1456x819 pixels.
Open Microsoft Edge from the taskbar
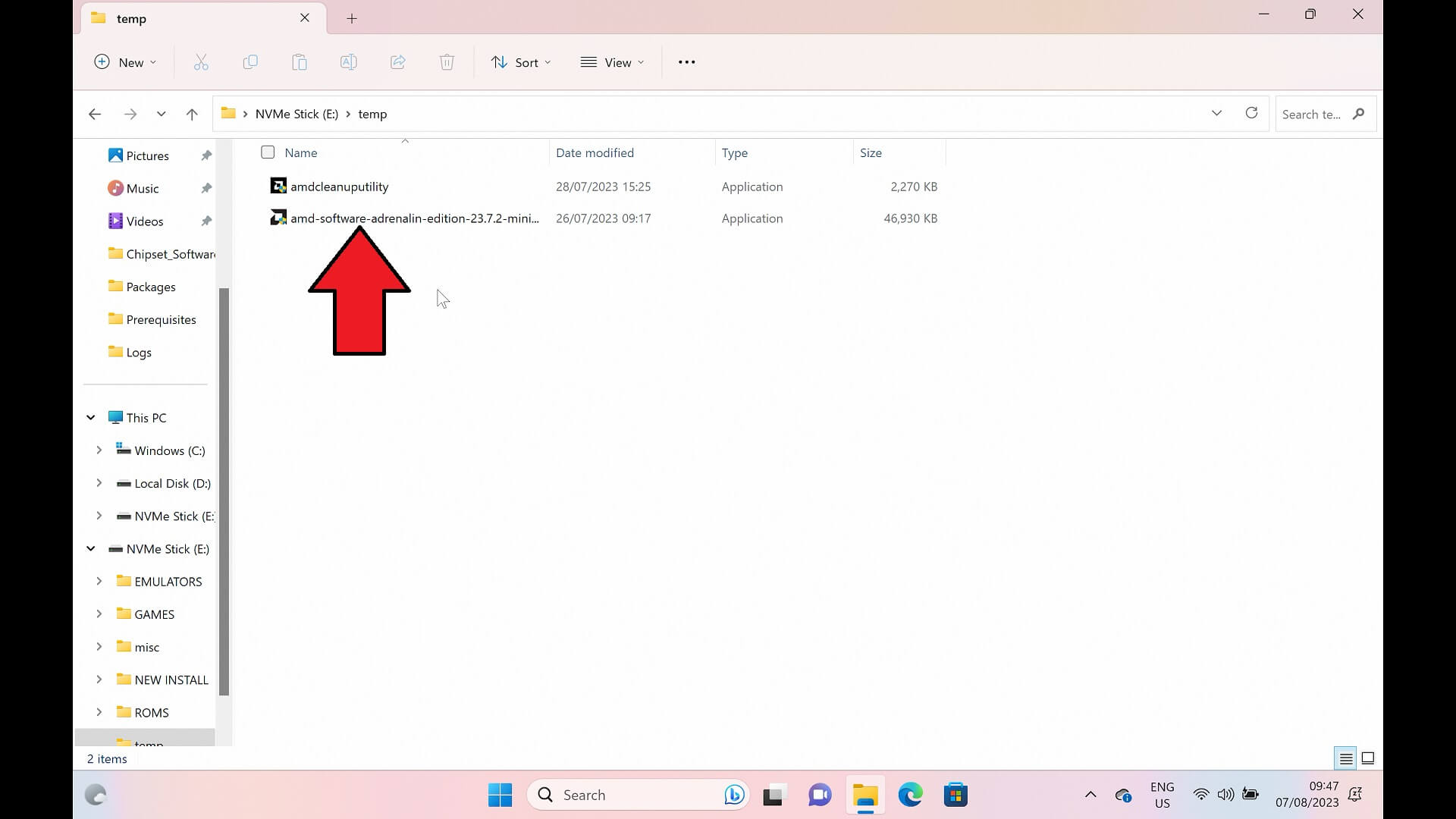(910, 795)
